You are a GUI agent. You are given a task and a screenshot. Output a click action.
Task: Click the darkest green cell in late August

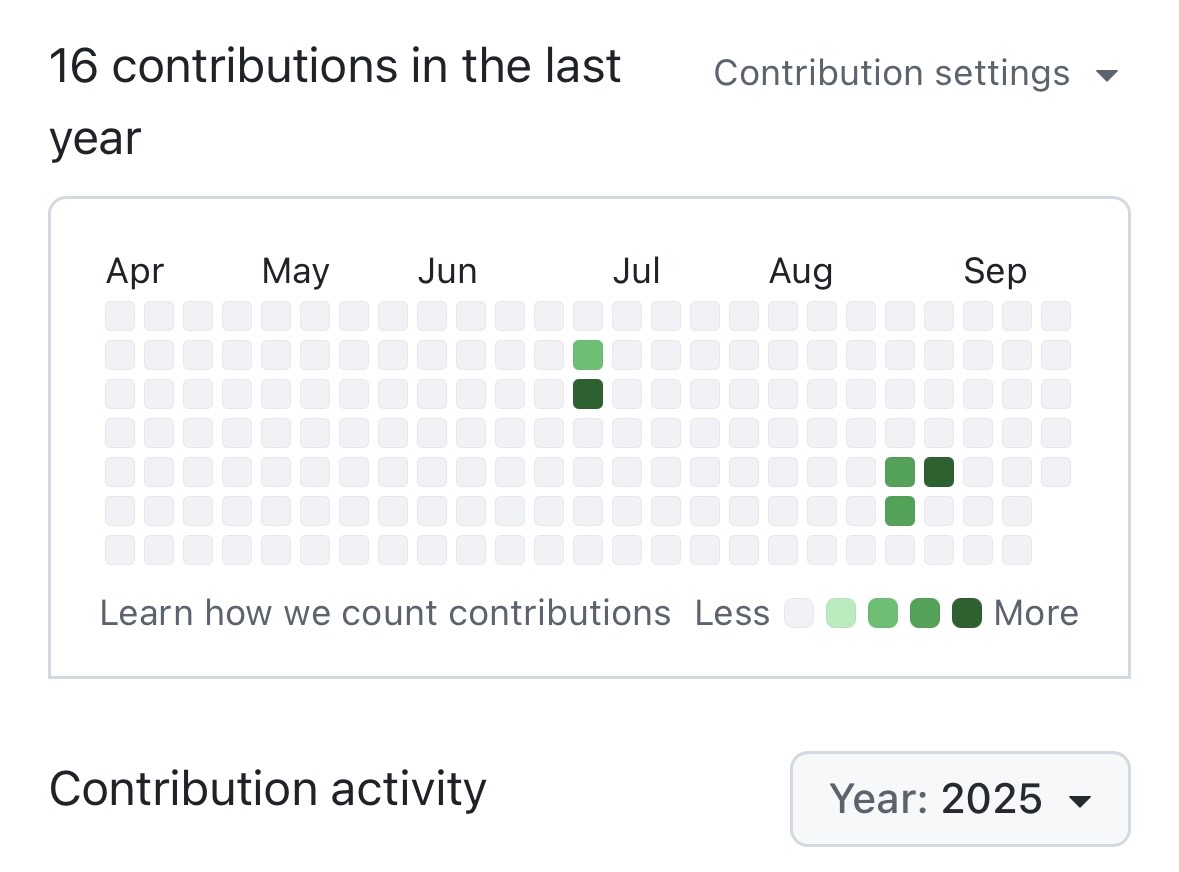coord(939,472)
